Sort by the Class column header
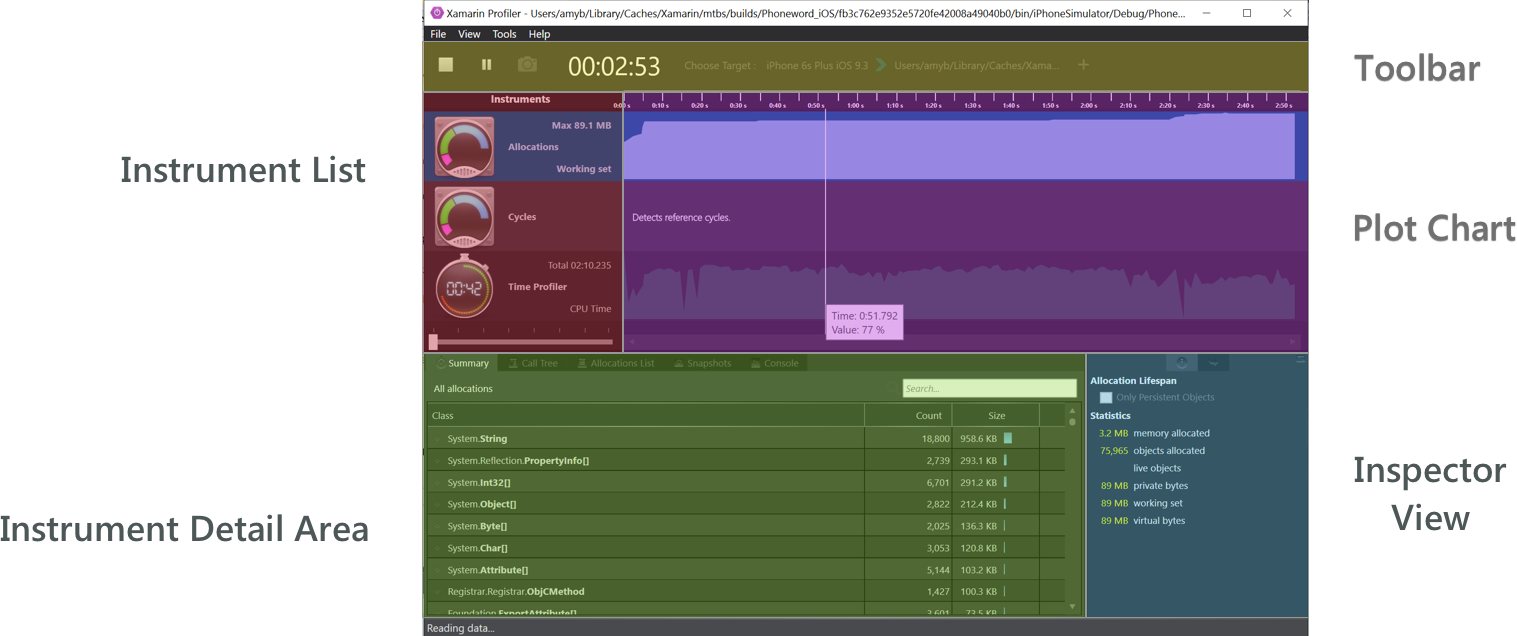The width and height of the screenshot is (1517, 636). coord(646,415)
